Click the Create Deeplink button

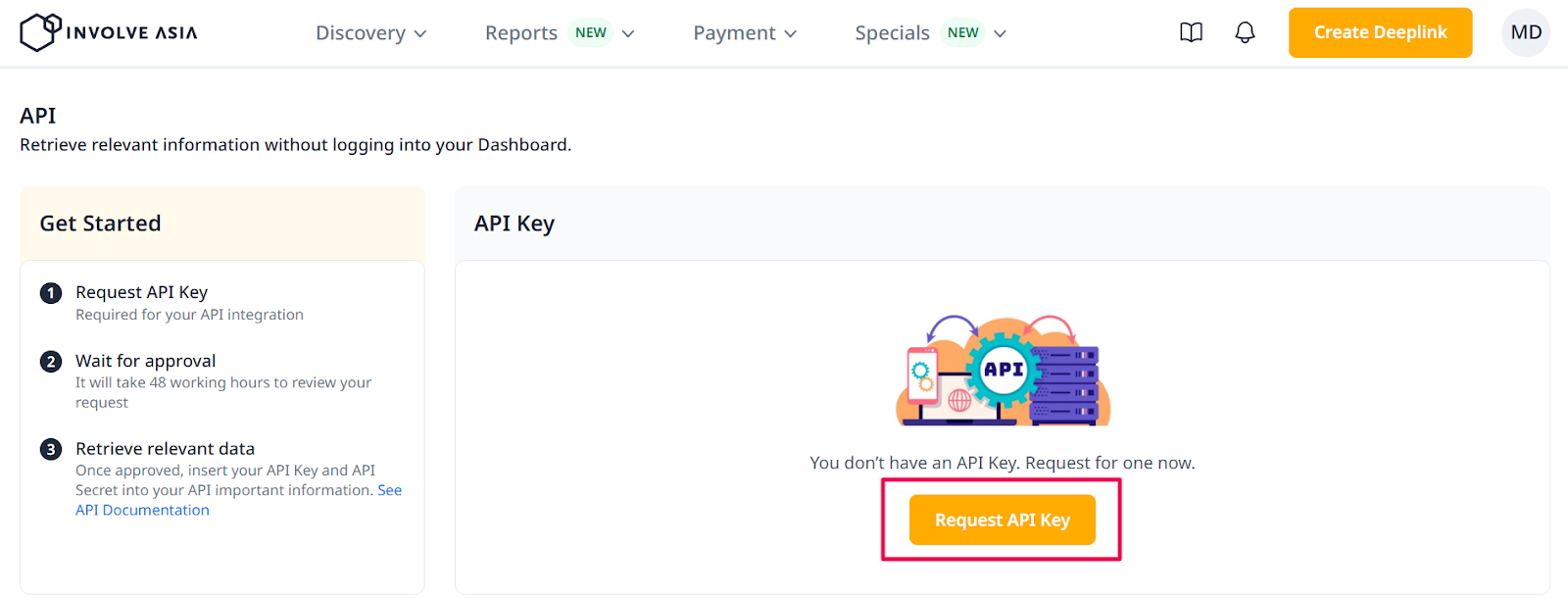[1380, 32]
